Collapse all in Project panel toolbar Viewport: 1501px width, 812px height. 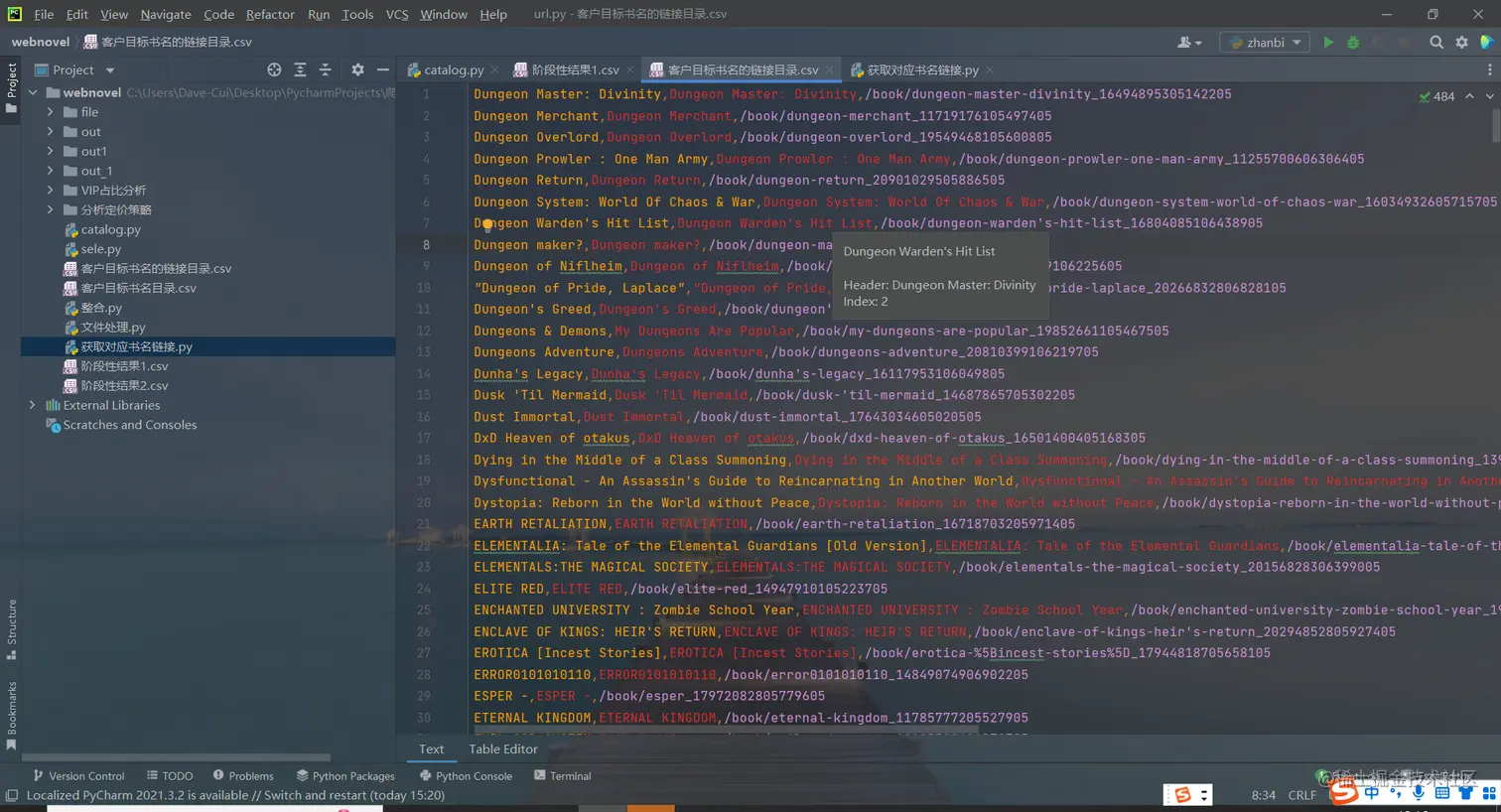point(325,69)
